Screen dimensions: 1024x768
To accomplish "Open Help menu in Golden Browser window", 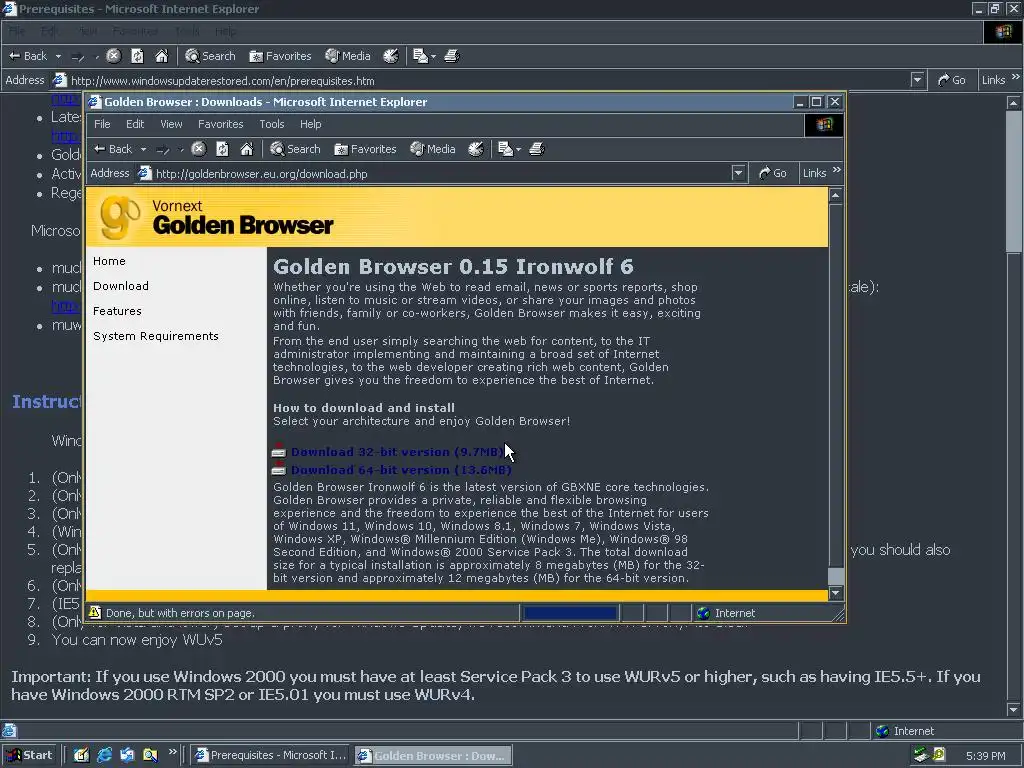I will (x=310, y=124).
